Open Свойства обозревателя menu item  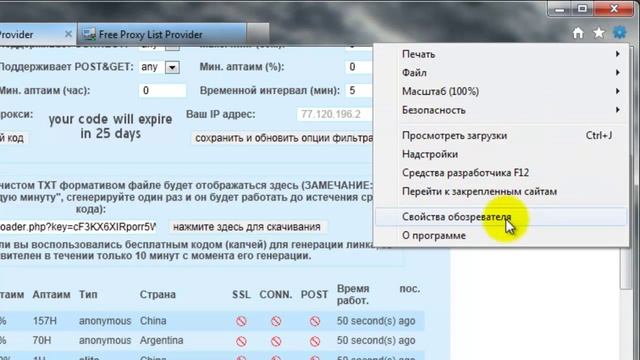click(x=501, y=217)
